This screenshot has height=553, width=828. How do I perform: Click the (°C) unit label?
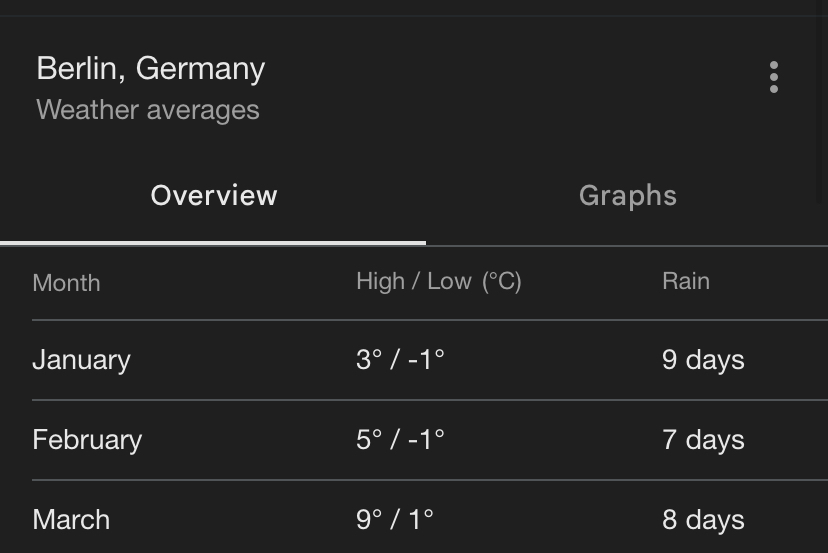coord(502,281)
